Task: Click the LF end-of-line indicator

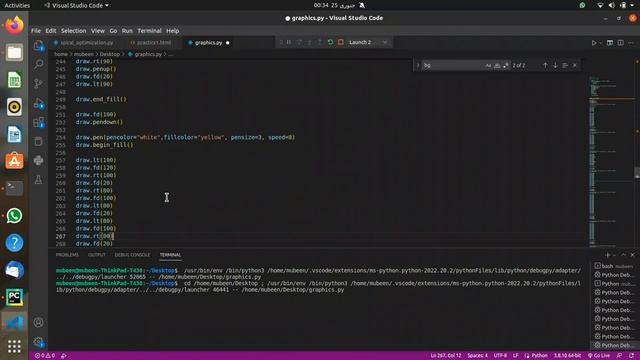Action: click(x=516, y=356)
